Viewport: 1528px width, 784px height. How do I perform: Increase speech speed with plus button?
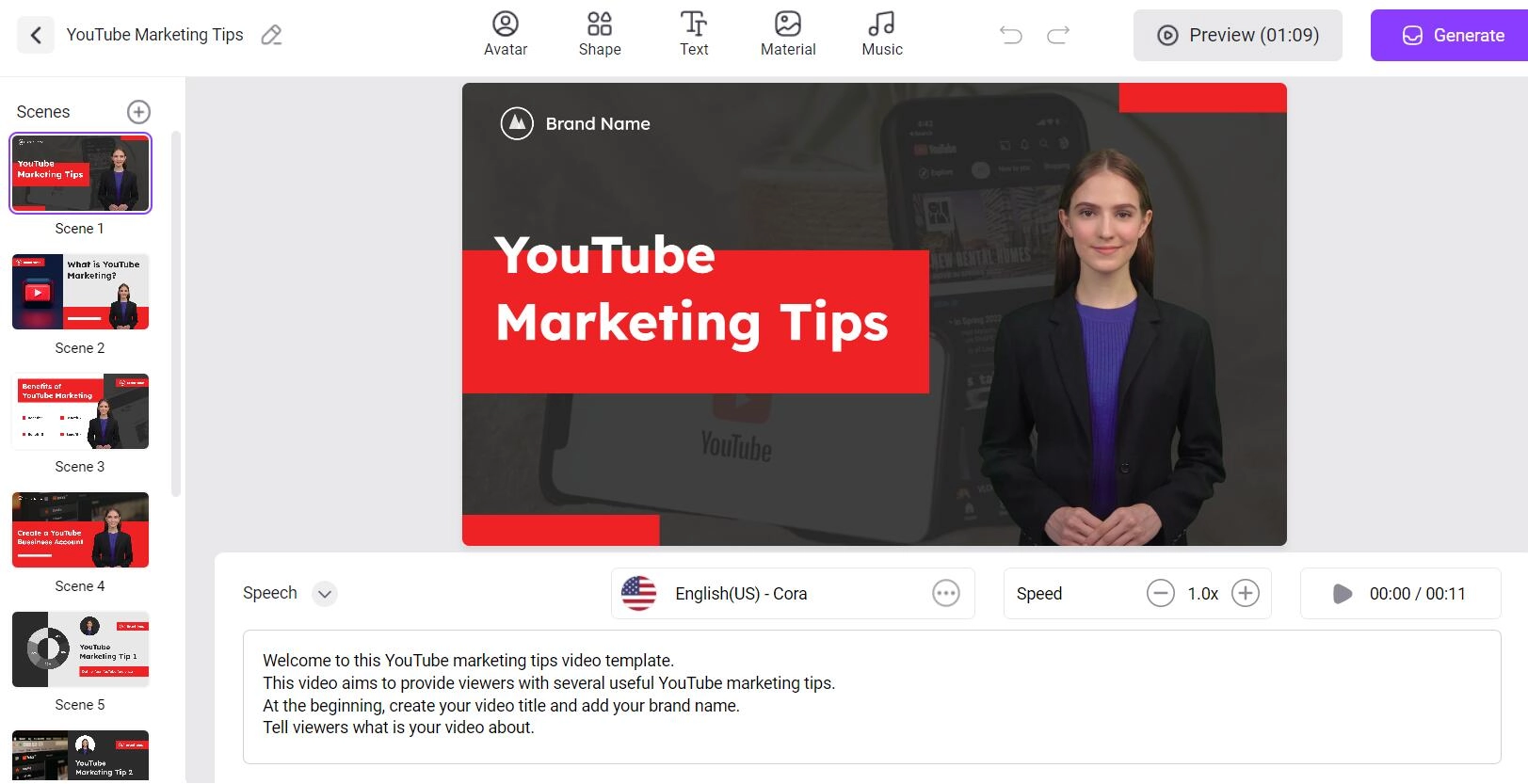pyautogui.click(x=1245, y=594)
